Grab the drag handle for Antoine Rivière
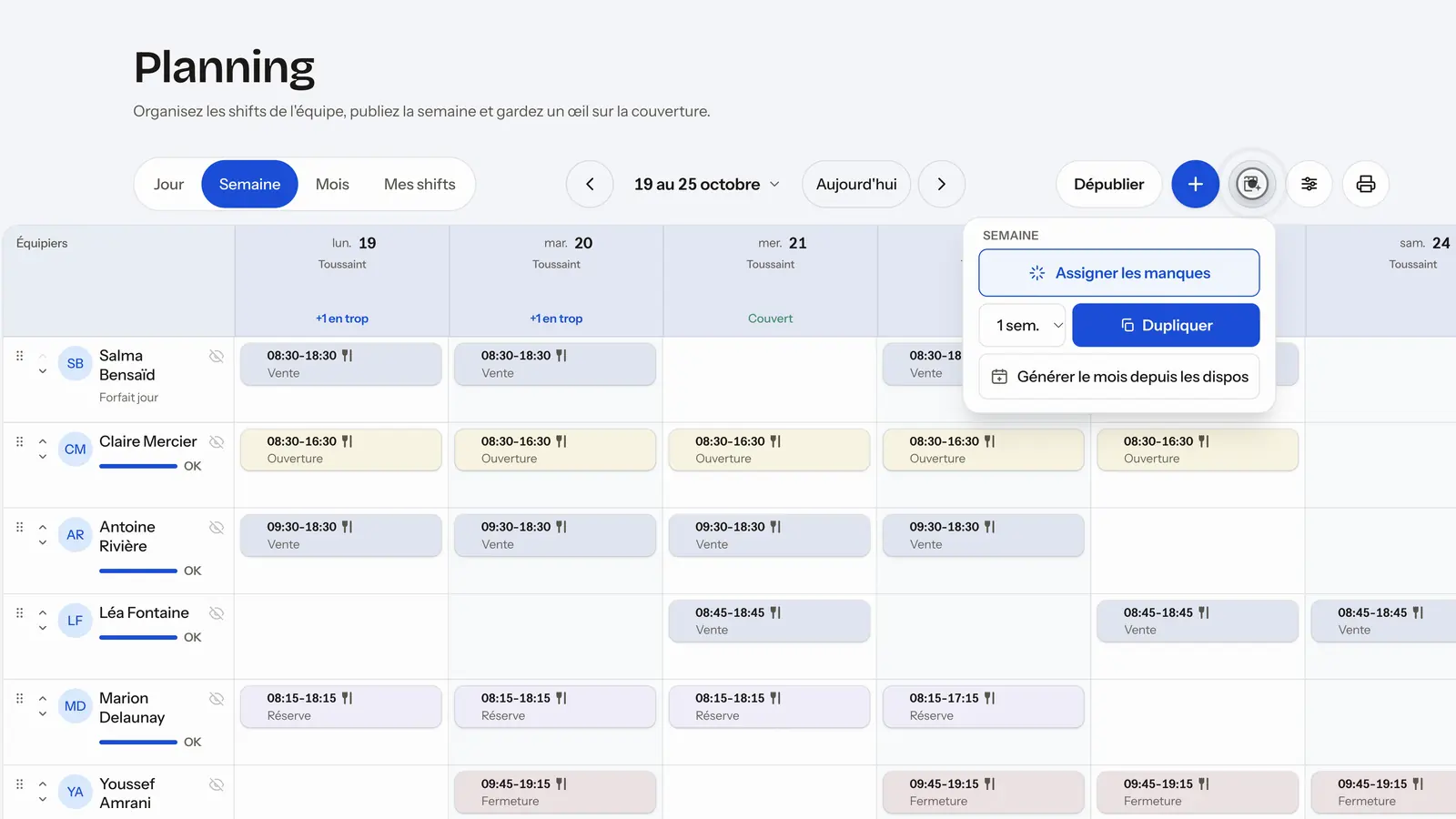Viewport: 1456px width, 819px height. coord(19,527)
